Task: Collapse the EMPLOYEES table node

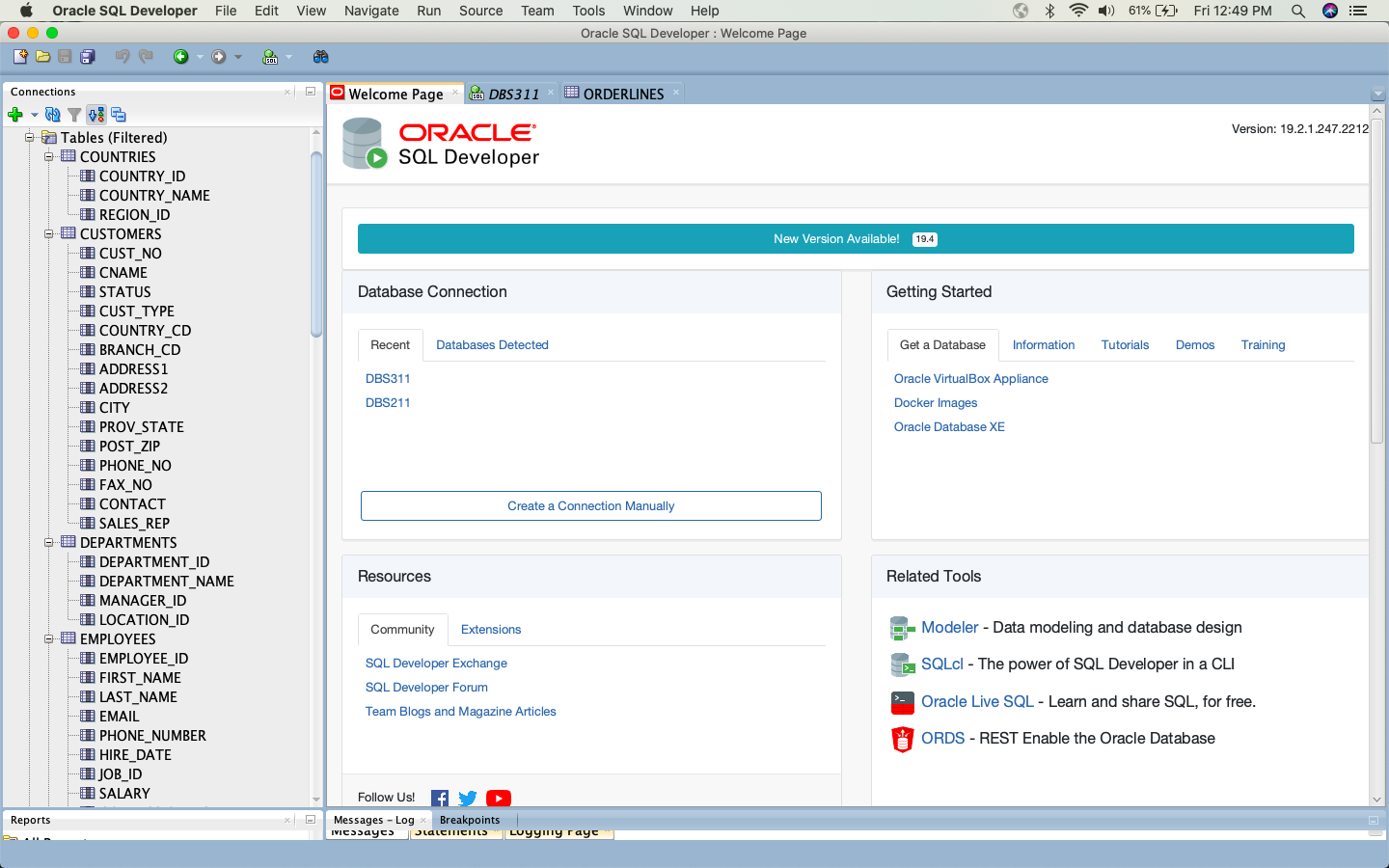Action: [x=49, y=638]
